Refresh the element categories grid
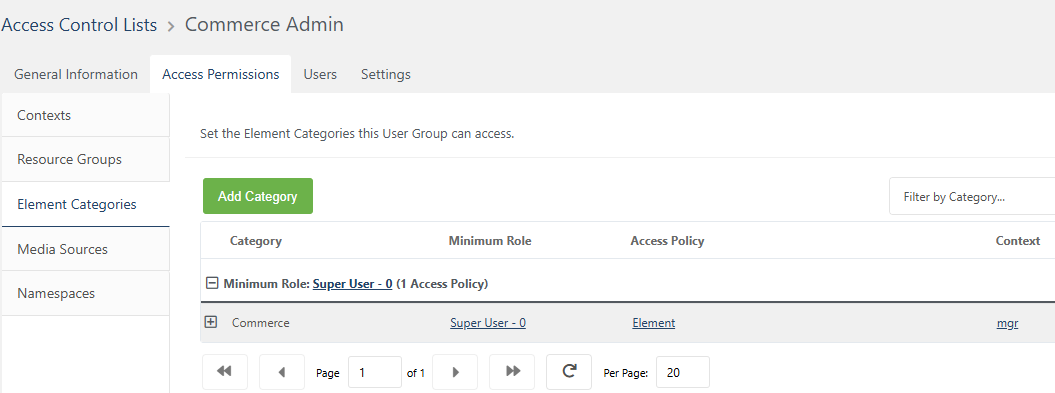1055x393 pixels. click(x=569, y=371)
